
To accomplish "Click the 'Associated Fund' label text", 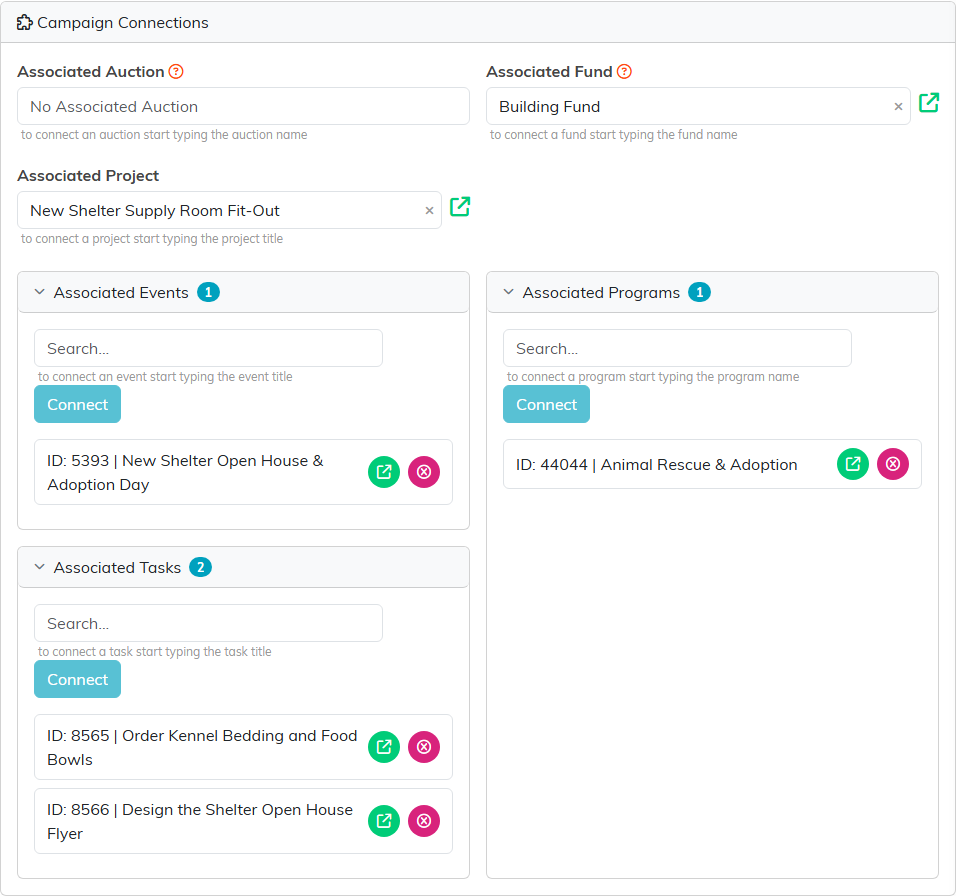I will point(549,72).
